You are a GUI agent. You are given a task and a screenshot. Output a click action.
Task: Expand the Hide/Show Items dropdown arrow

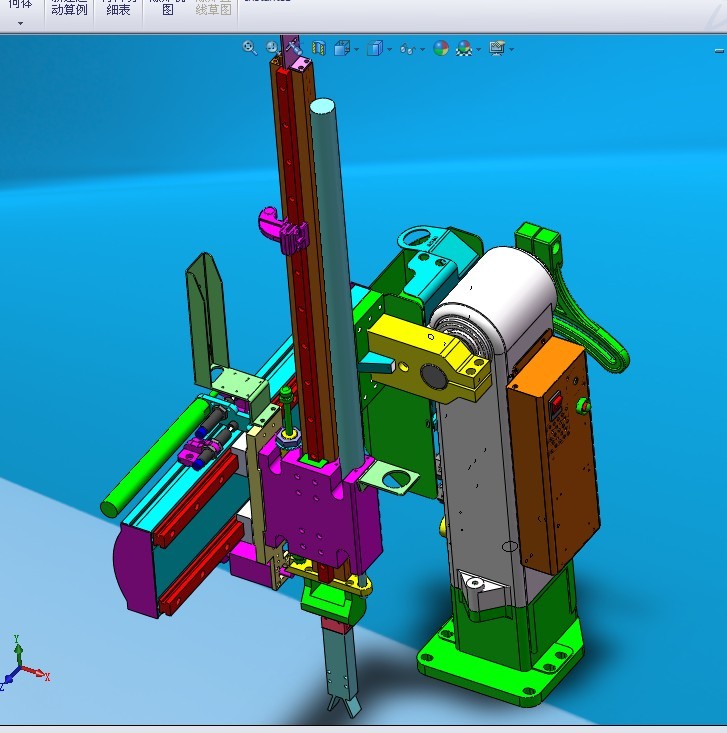[422, 48]
